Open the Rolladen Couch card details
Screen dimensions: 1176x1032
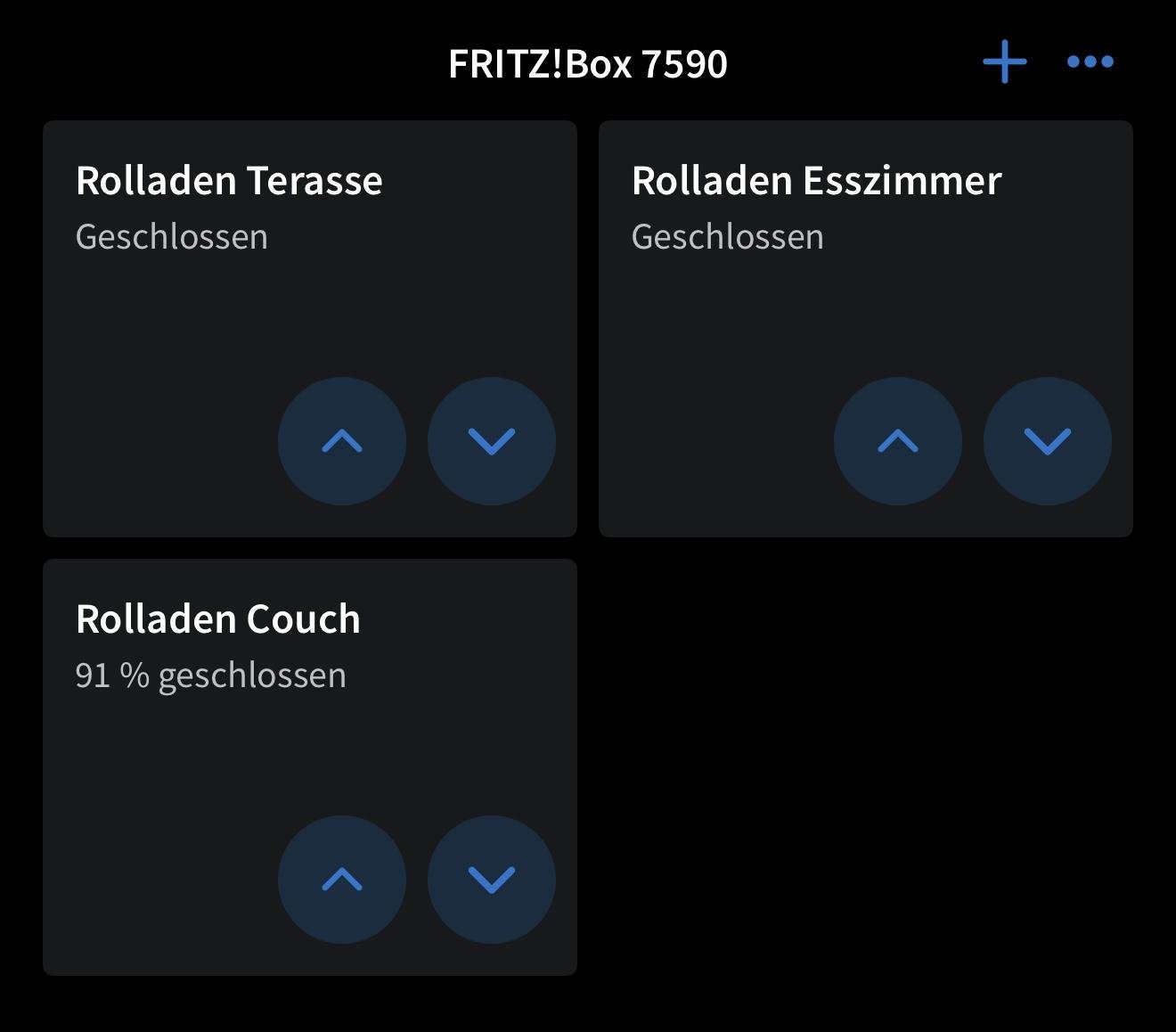[x=217, y=618]
